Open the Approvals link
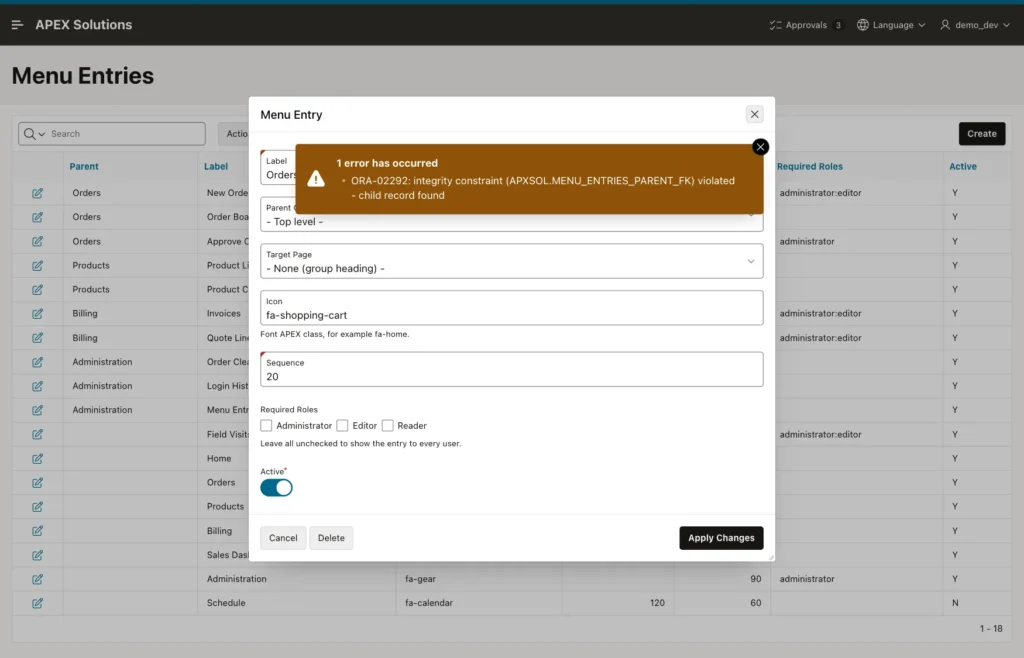 [x=806, y=25]
